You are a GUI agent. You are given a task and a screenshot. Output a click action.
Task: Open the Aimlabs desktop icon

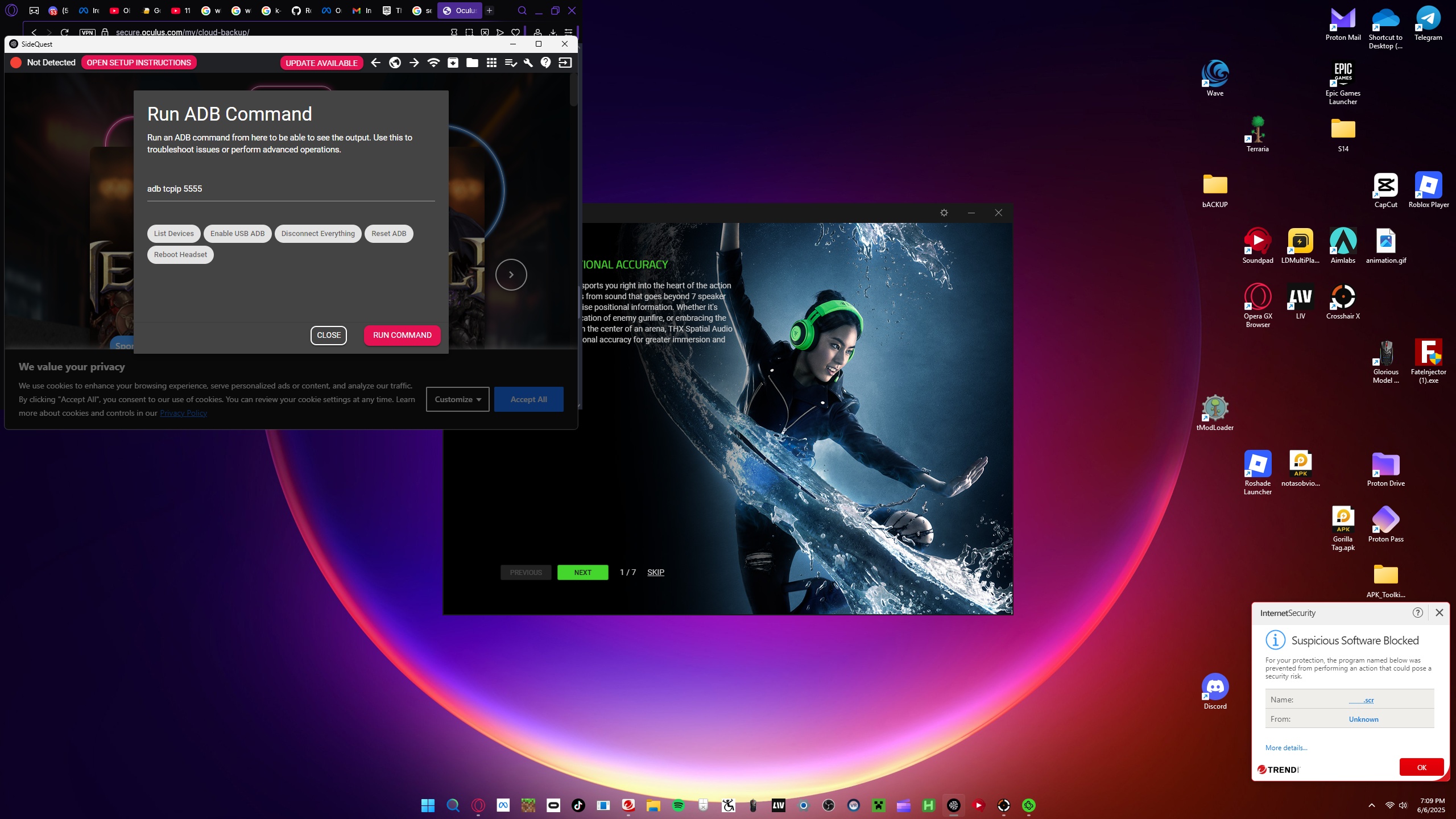click(x=1343, y=246)
